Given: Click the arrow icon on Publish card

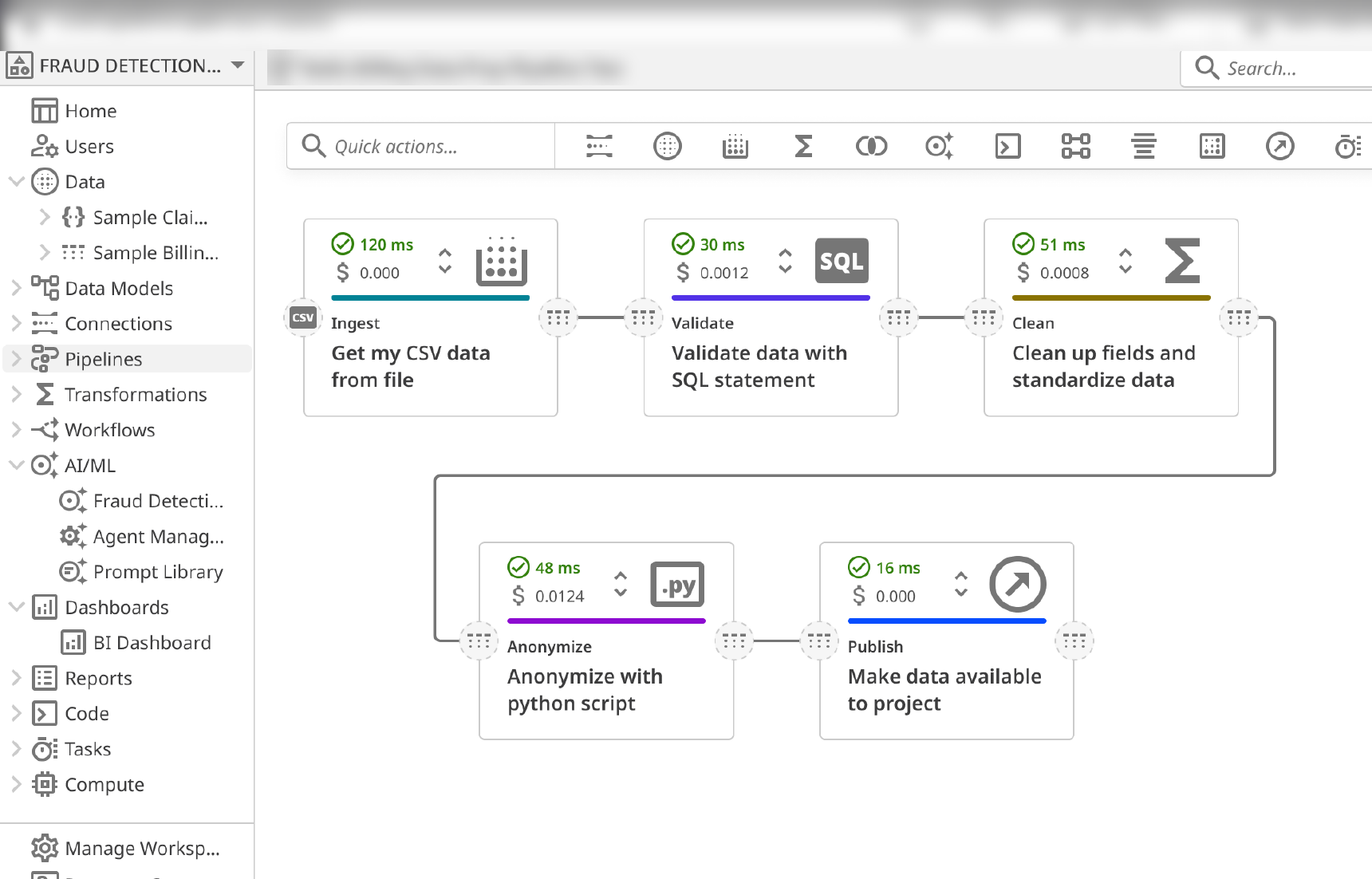Looking at the screenshot, I should click(x=1018, y=584).
